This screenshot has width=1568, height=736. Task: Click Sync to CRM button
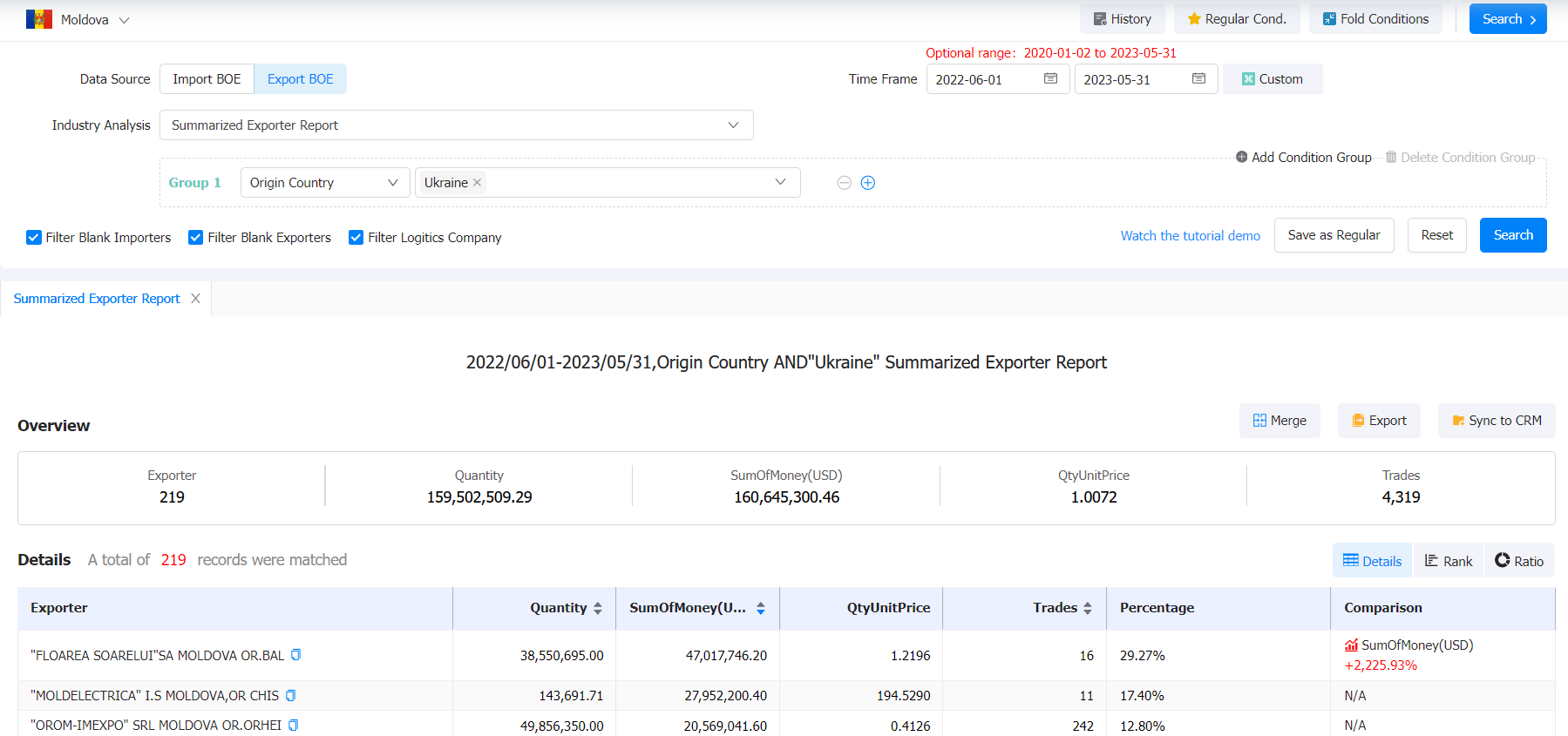pyautogui.click(x=1497, y=421)
